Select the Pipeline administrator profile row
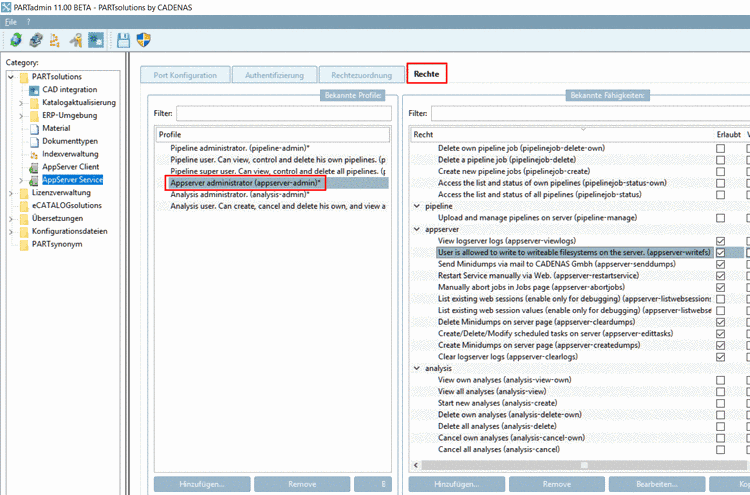Viewport: 750px width, 495px height. pos(272,148)
